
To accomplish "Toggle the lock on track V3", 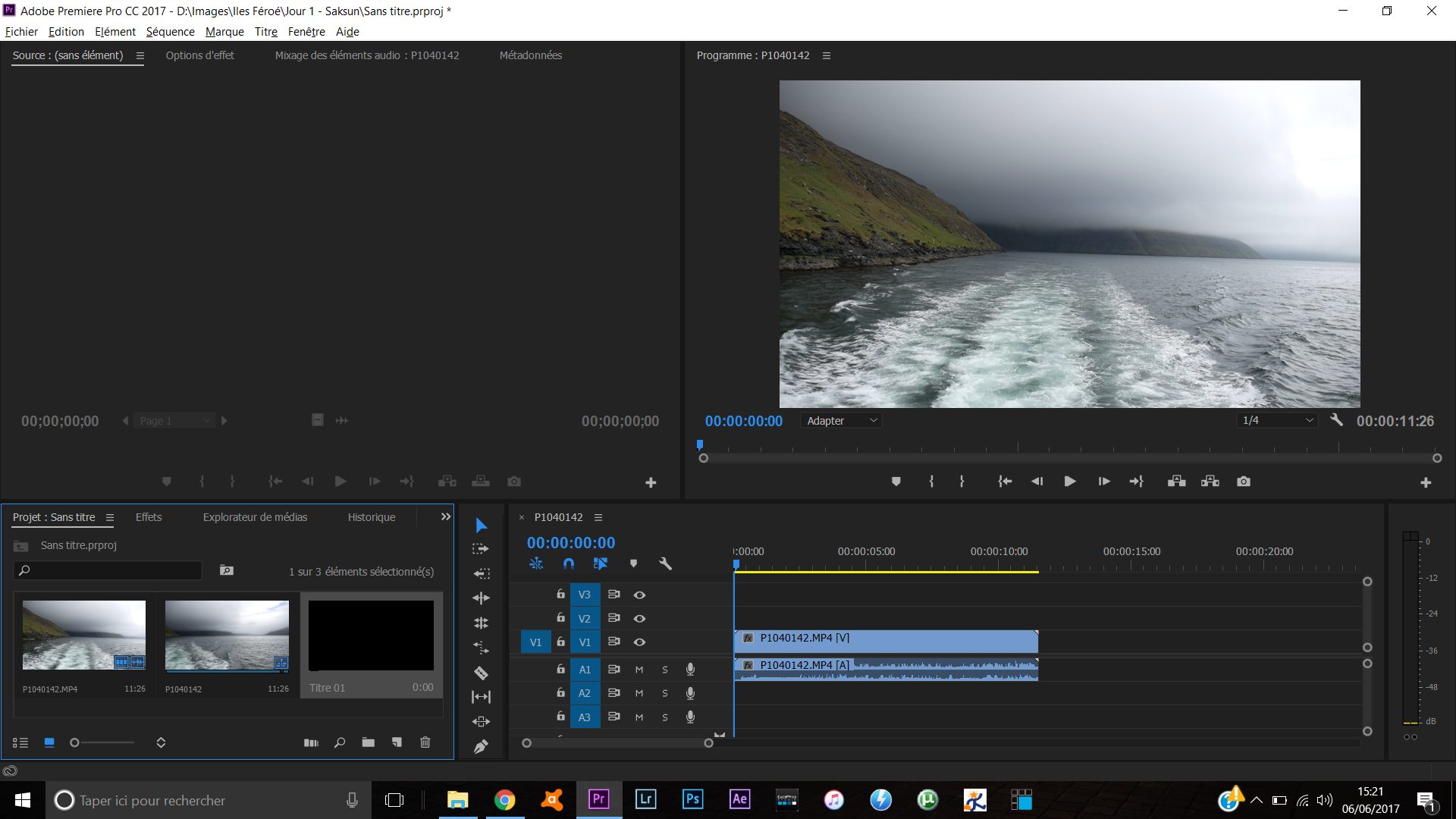I will tap(560, 595).
